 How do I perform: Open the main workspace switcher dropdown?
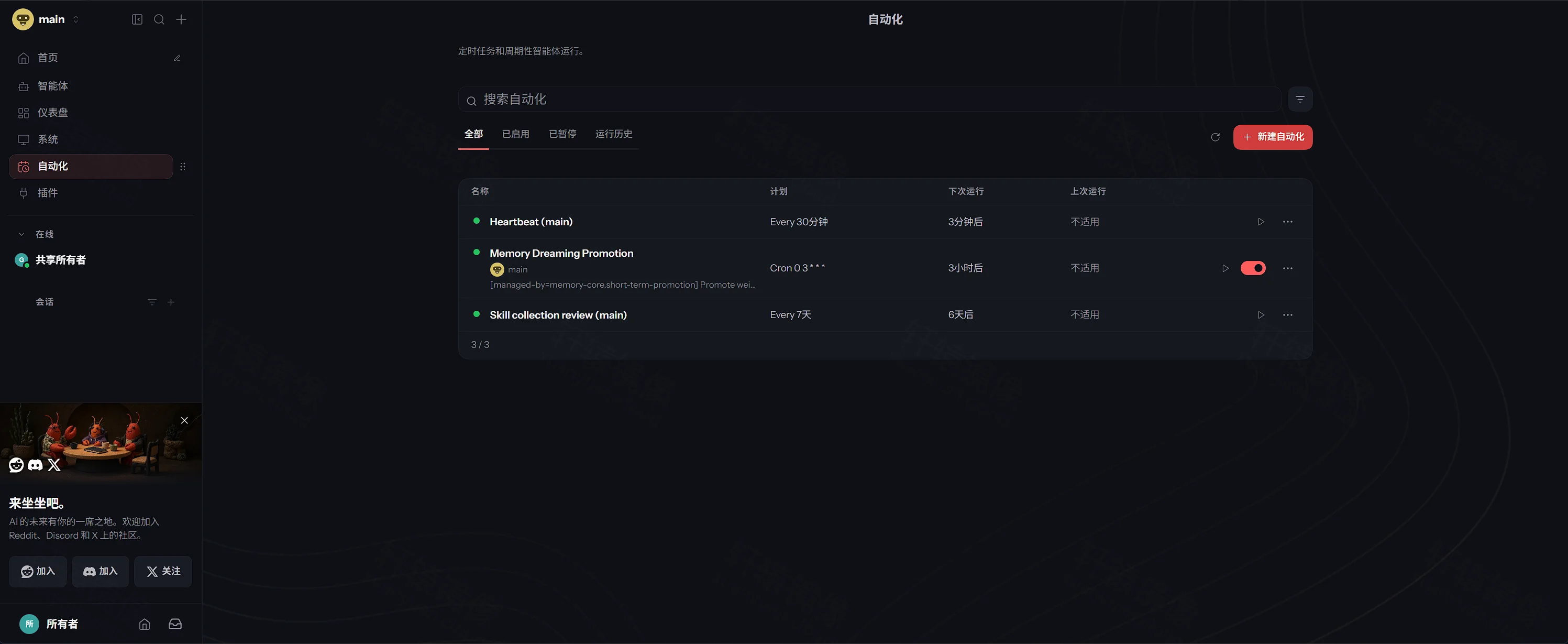[x=46, y=19]
